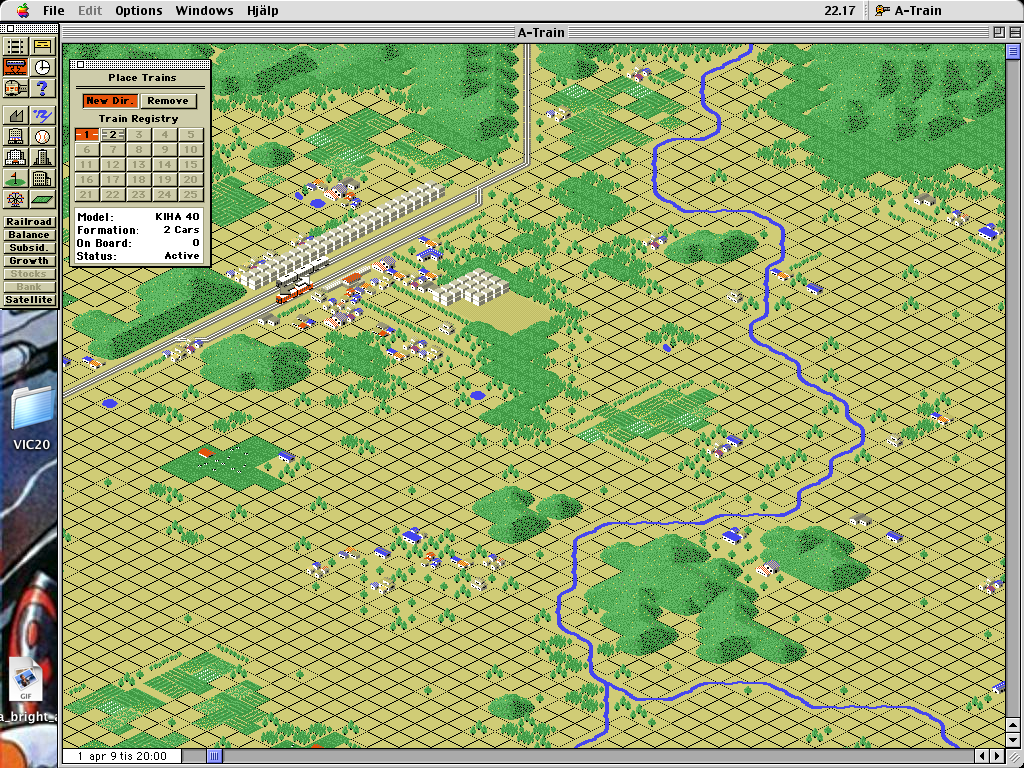This screenshot has width=1024, height=768.
Task: Select train 2 in Train Registry
Action: coord(113,135)
